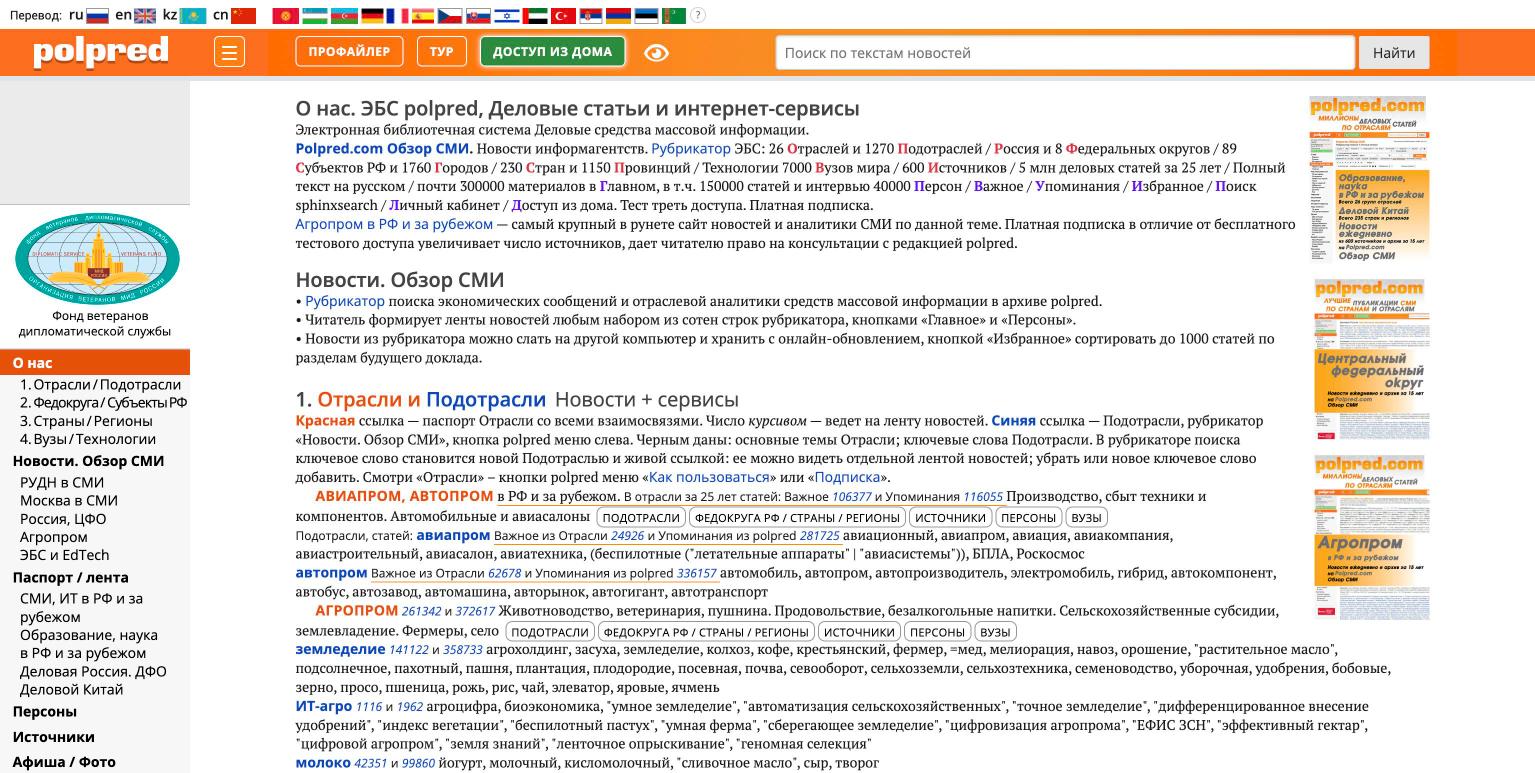Click the polpred logo in header
The width and height of the screenshot is (1535, 773).
(101, 51)
